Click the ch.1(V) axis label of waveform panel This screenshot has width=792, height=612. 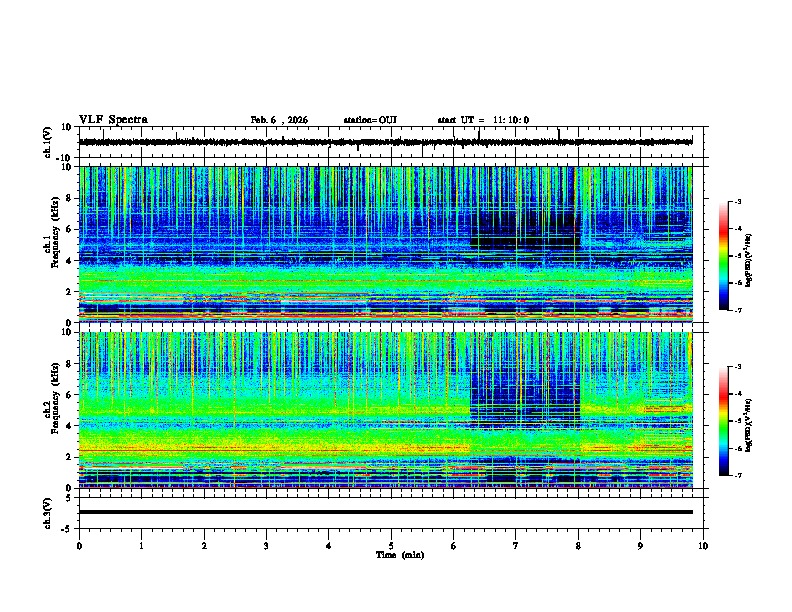pos(48,142)
